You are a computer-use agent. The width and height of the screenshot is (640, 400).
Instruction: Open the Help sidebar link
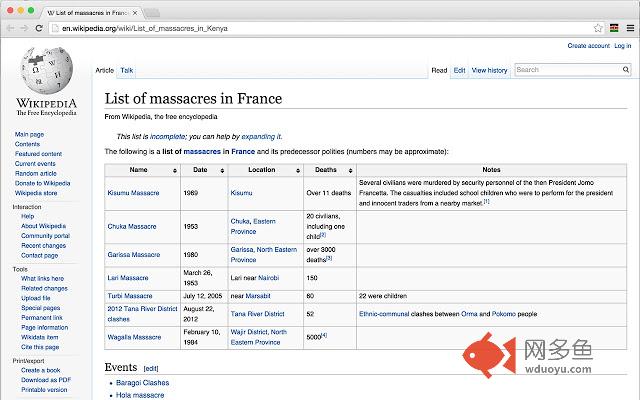[27, 216]
